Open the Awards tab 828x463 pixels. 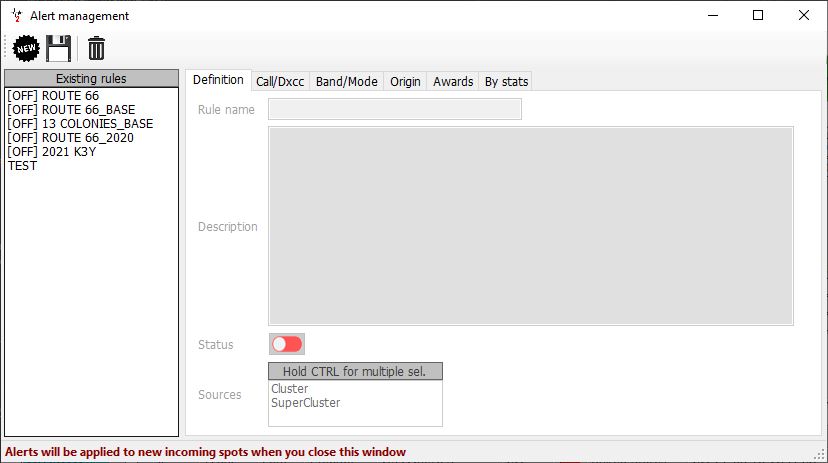(x=453, y=82)
